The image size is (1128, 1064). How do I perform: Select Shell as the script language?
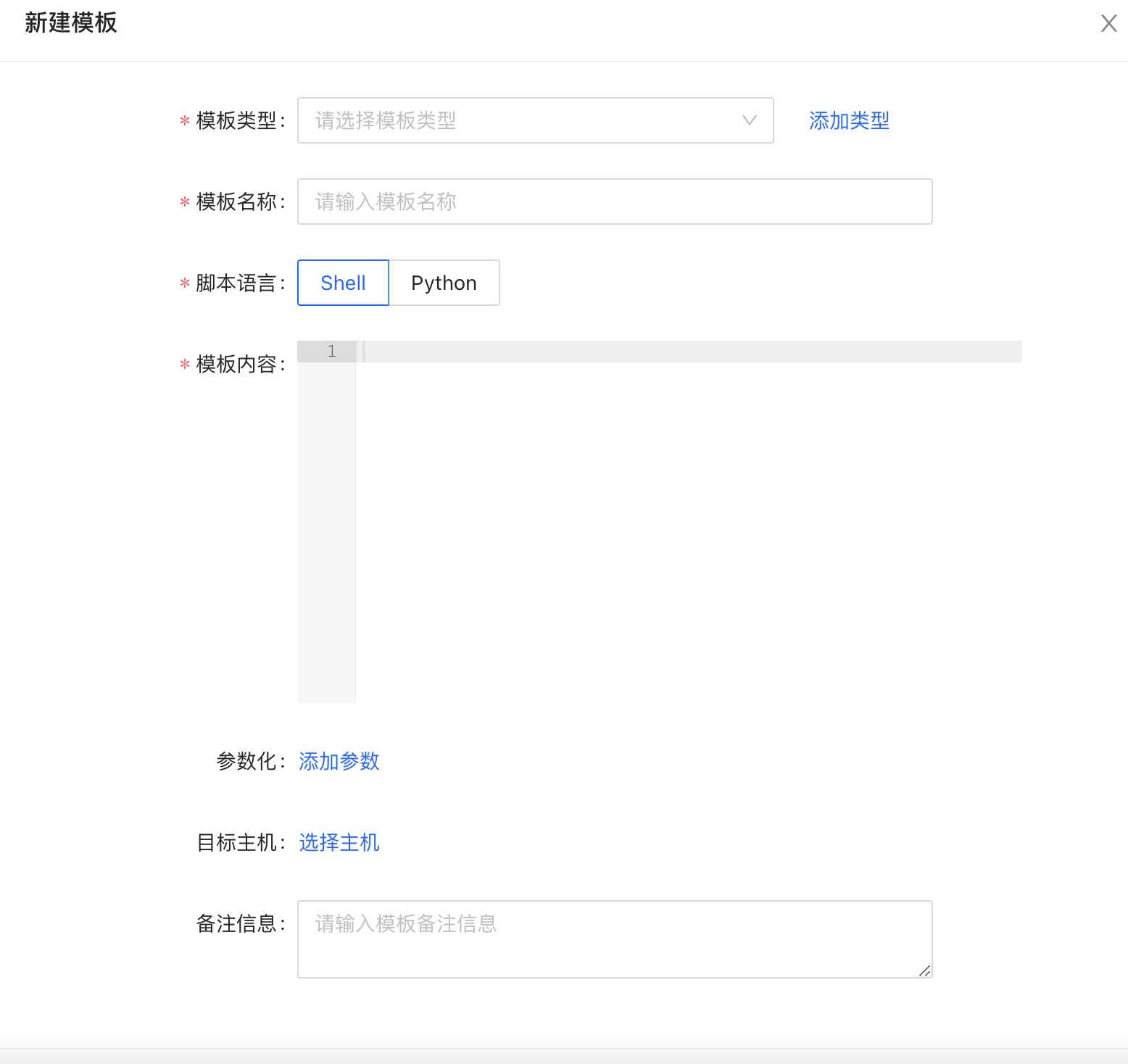(342, 283)
